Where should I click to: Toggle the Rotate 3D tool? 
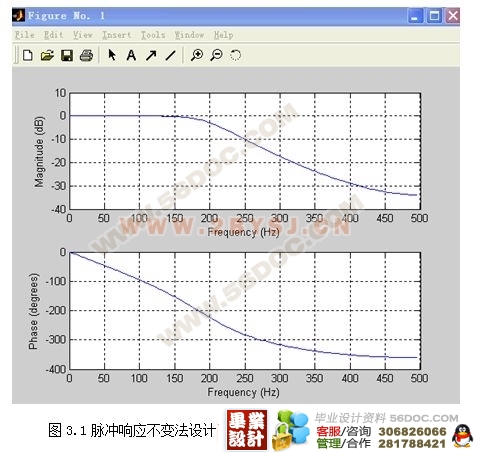coord(235,55)
